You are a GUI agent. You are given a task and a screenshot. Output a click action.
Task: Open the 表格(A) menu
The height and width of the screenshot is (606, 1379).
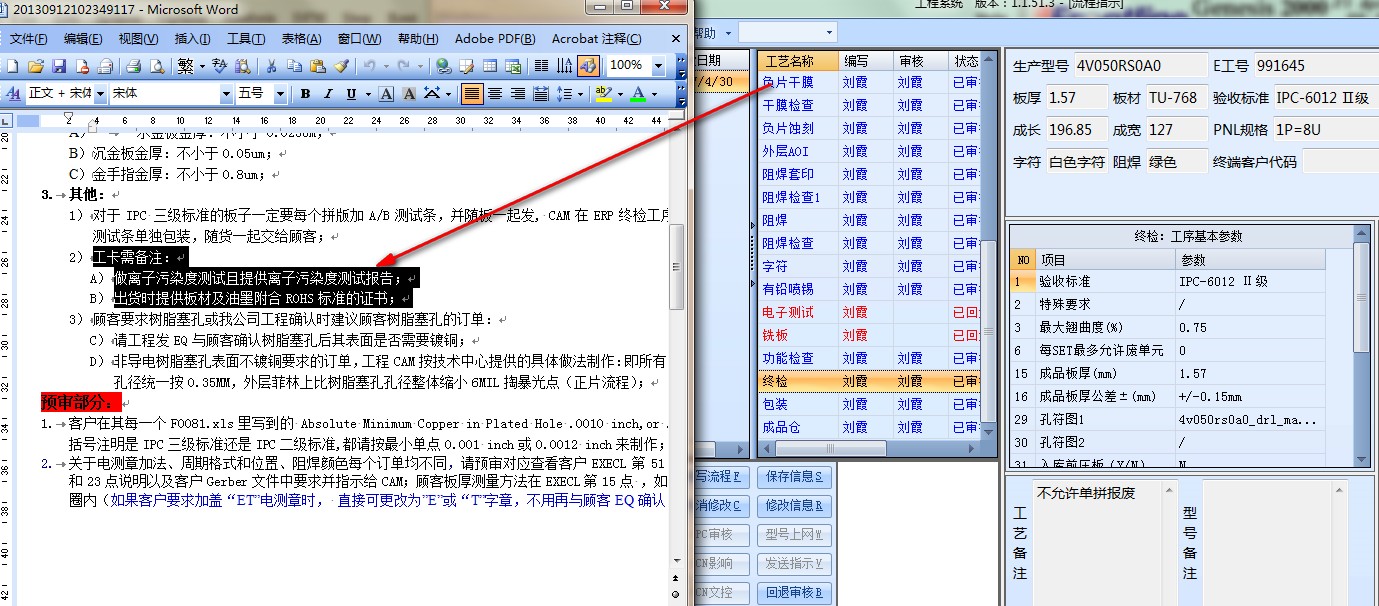(x=301, y=39)
